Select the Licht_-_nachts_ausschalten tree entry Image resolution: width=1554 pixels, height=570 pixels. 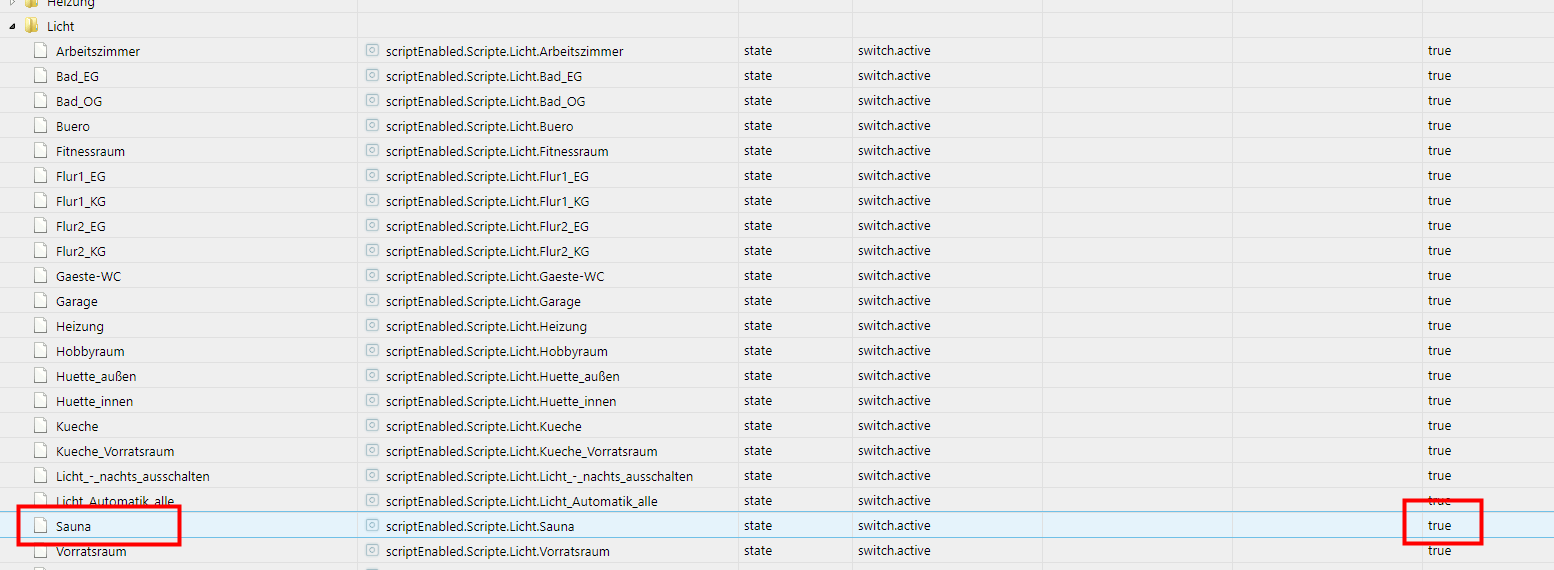(x=133, y=476)
